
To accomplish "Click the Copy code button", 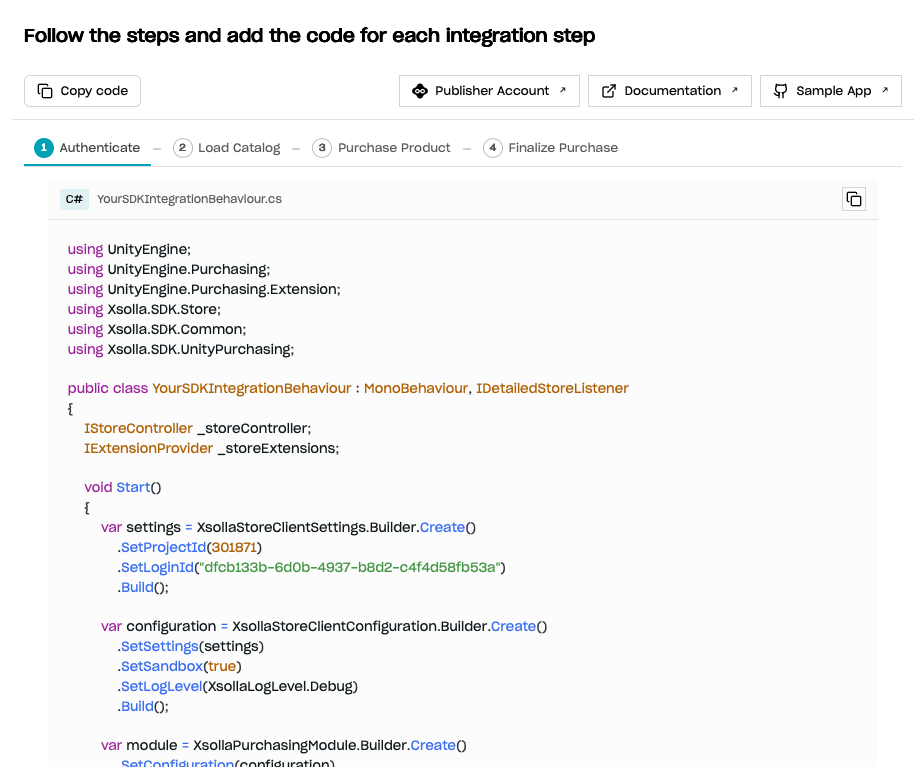I will point(82,91).
